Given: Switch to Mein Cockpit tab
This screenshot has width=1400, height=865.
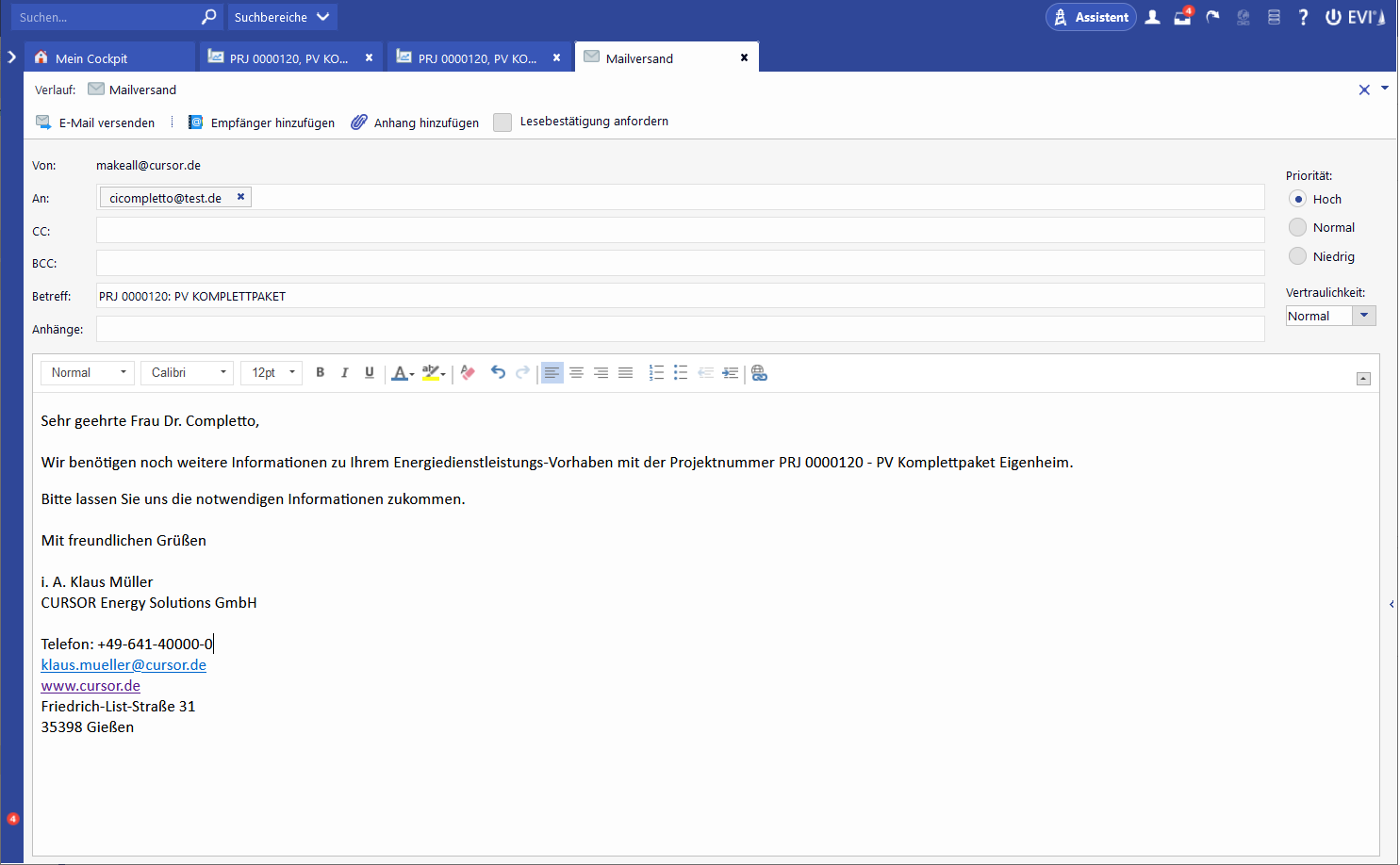Looking at the screenshot, I should click(91, 58).
